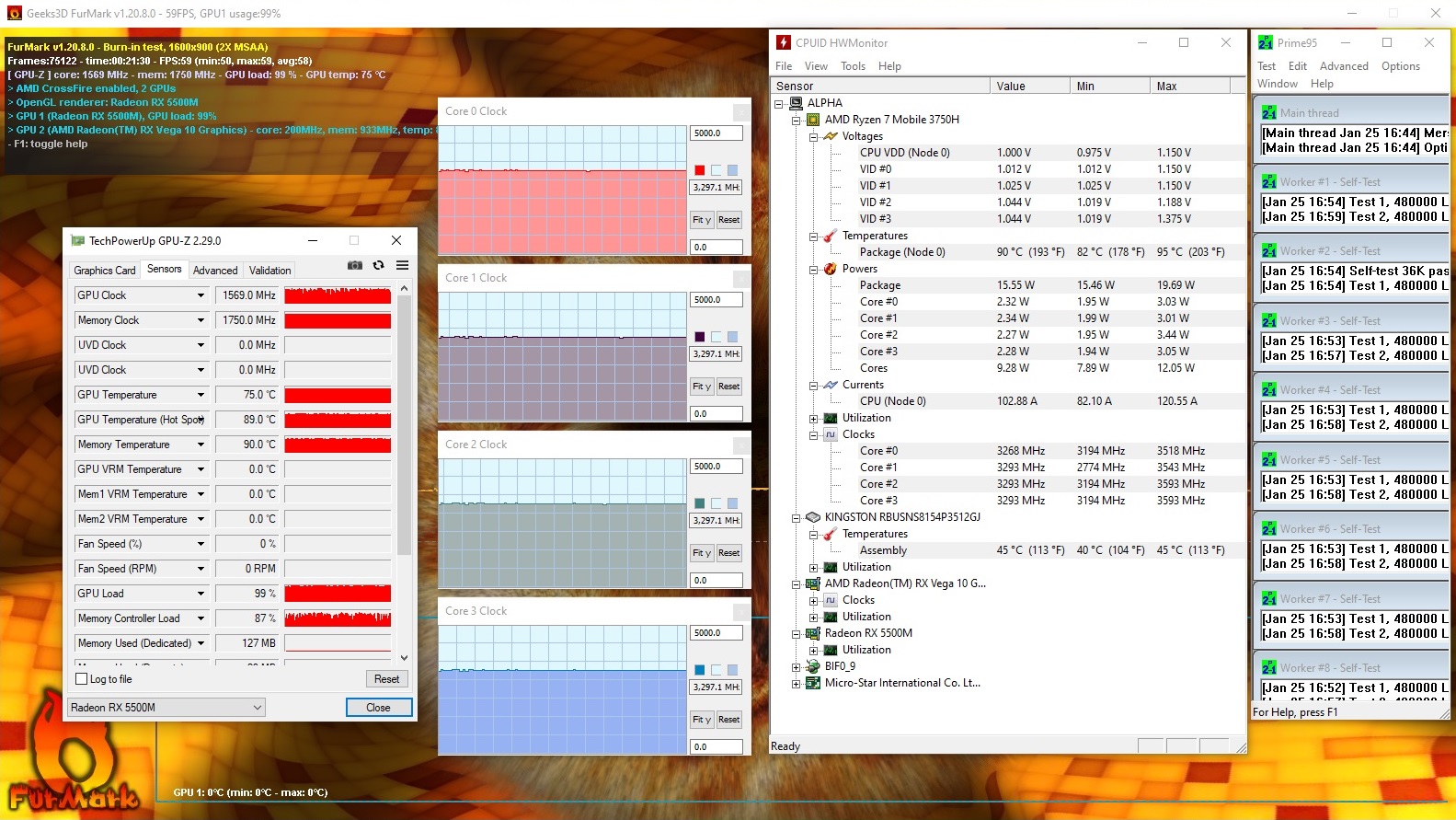The image size is (1456, 820).
Task: Open the Prime95 Options menu
Action: click(x=1400, y=66)
